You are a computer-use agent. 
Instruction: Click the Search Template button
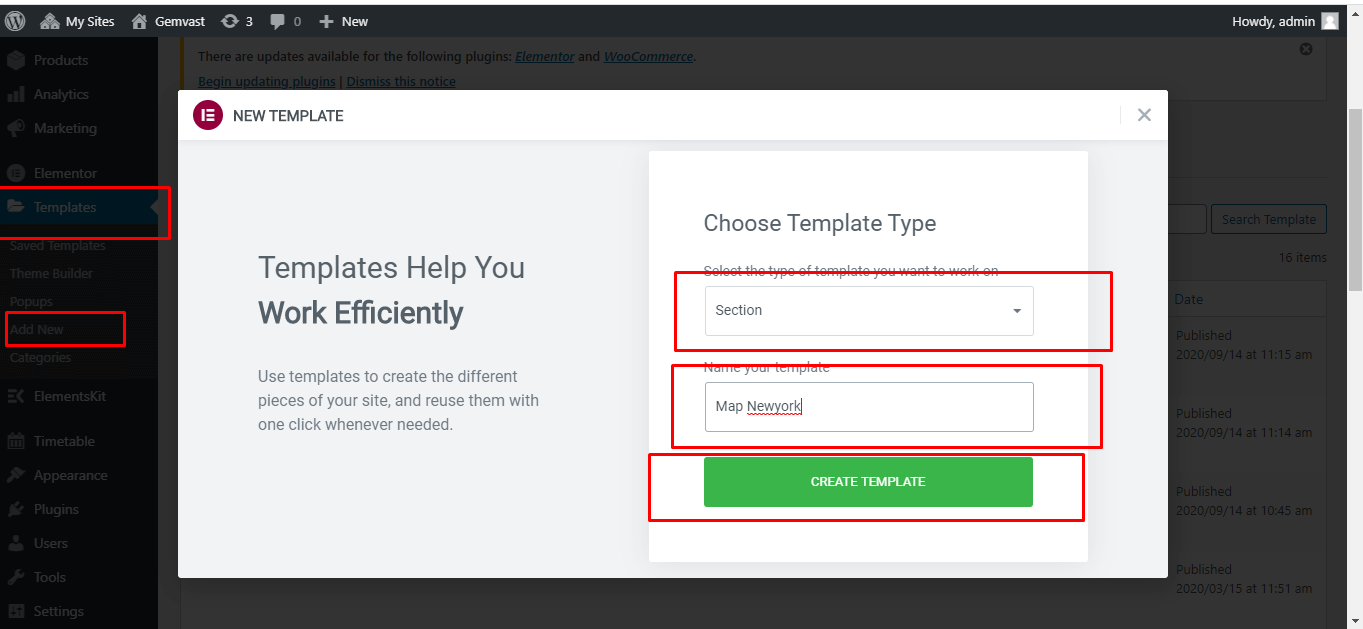tap(1268, 220)
